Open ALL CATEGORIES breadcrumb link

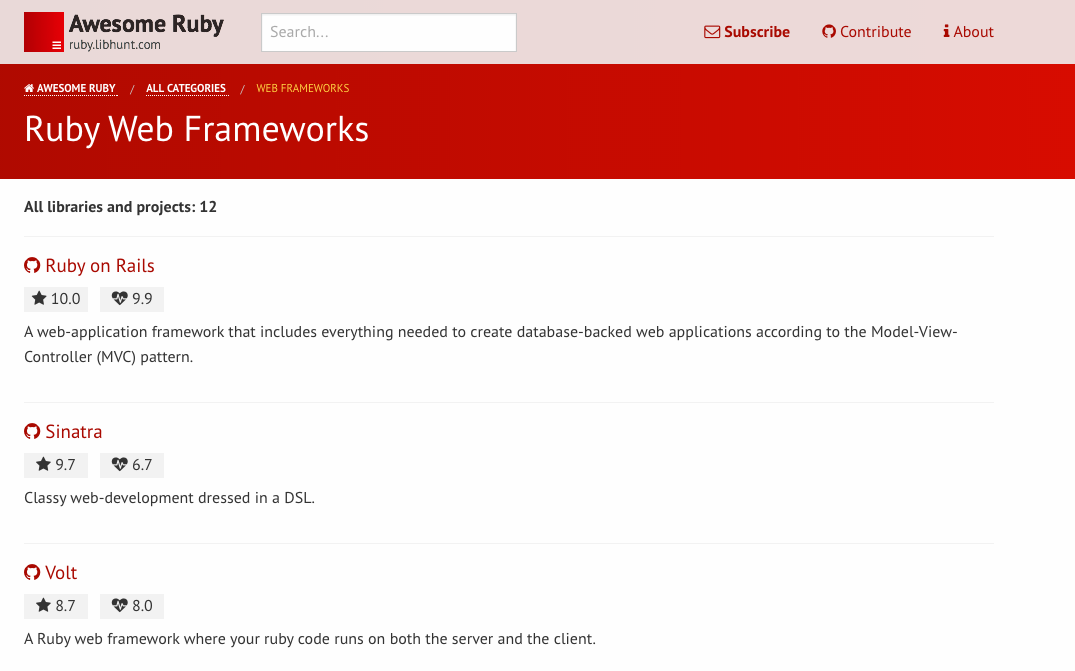186,88
